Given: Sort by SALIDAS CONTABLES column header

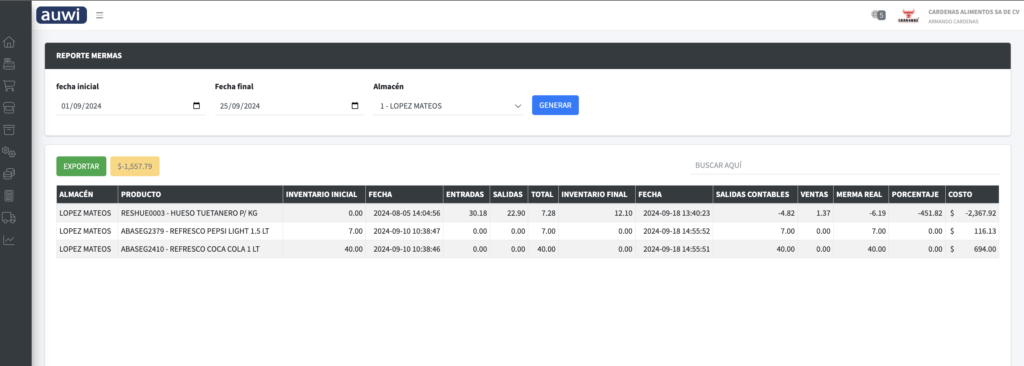Looking at the screenshot, I should [x=755, y=194].
